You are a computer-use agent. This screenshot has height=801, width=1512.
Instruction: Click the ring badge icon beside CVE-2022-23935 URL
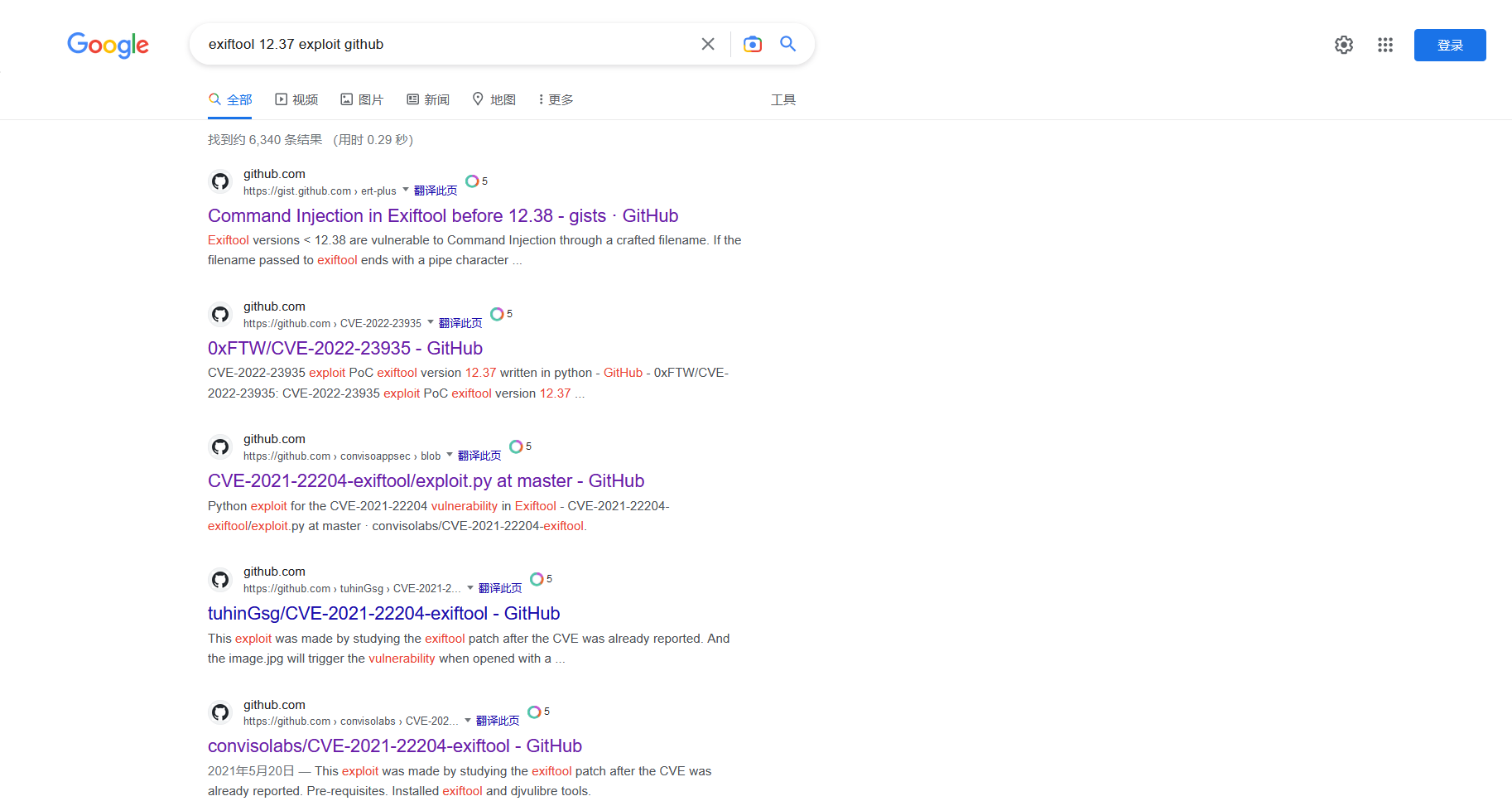coord(497,314)
